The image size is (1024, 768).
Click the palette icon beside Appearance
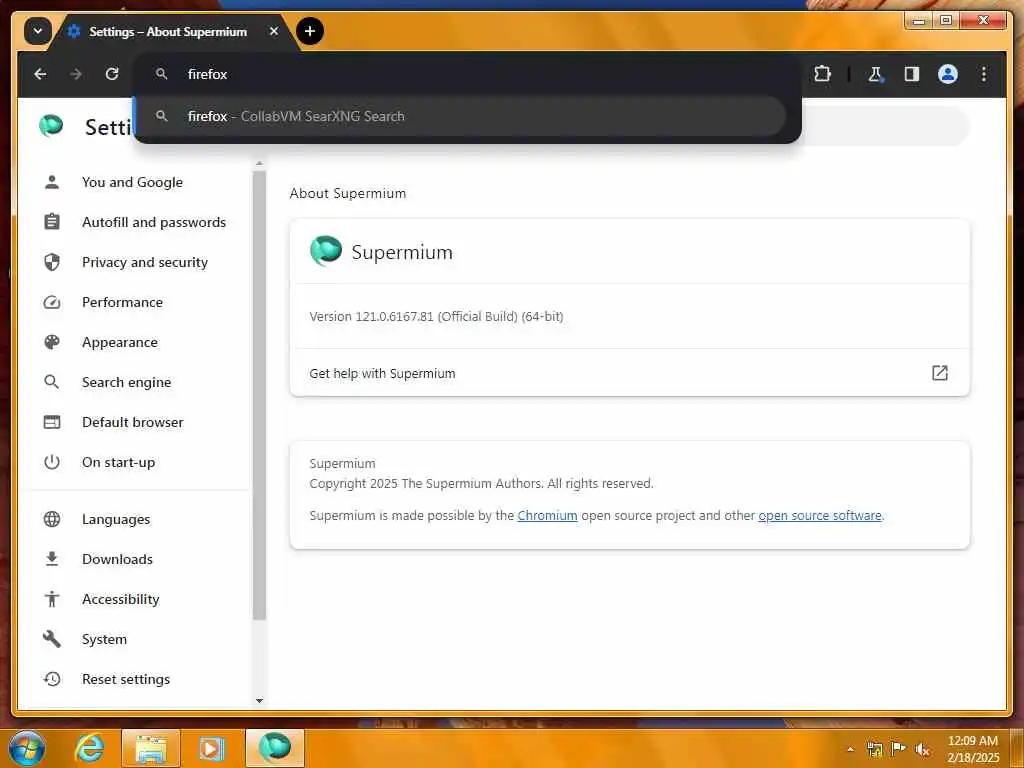[x=52, y=342]
